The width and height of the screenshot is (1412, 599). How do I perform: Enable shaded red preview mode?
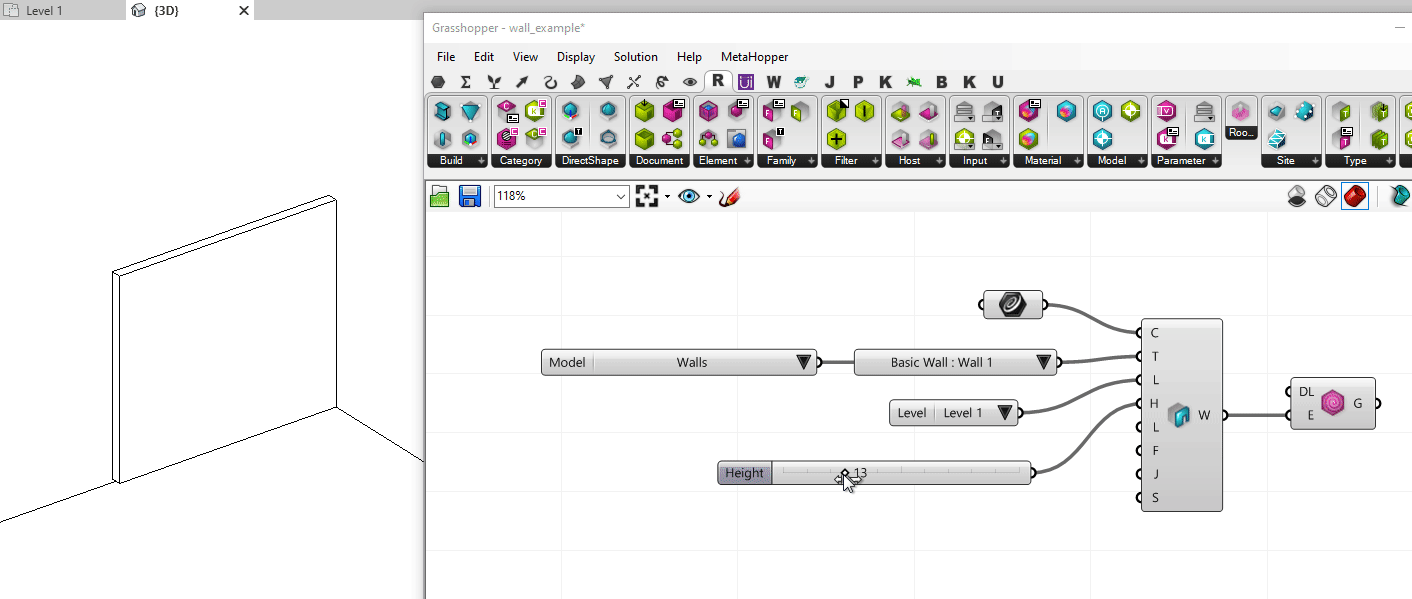point(1354,197)
